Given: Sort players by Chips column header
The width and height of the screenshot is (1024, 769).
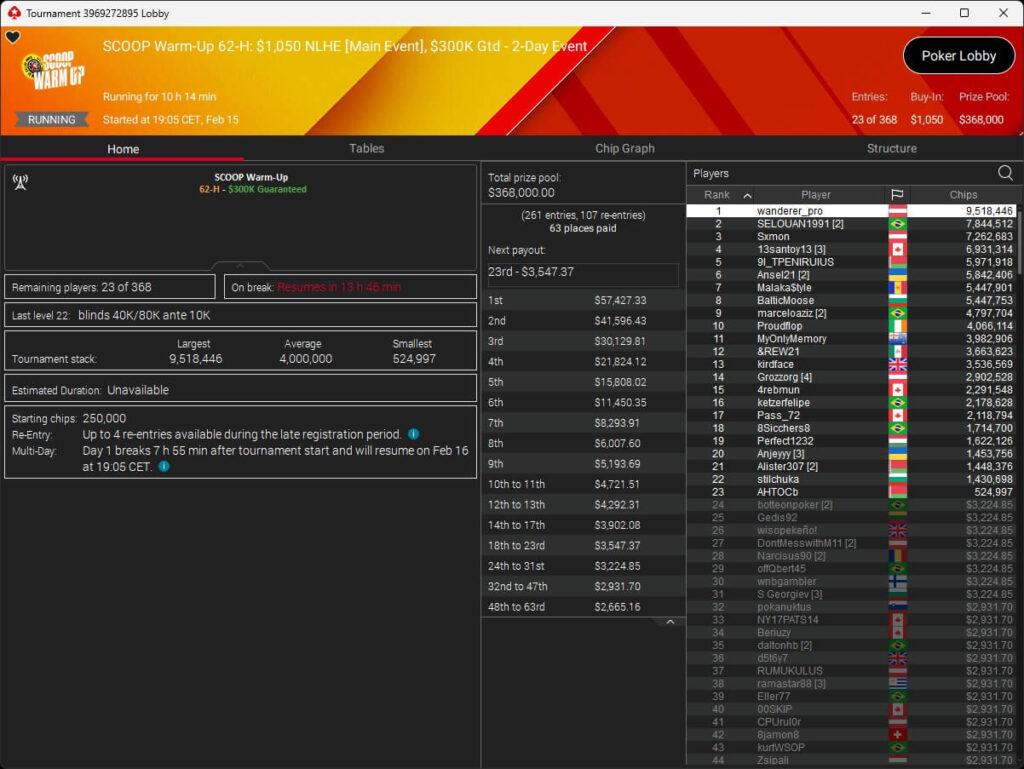Looking at the screenshot, I should tap(963, 195).
